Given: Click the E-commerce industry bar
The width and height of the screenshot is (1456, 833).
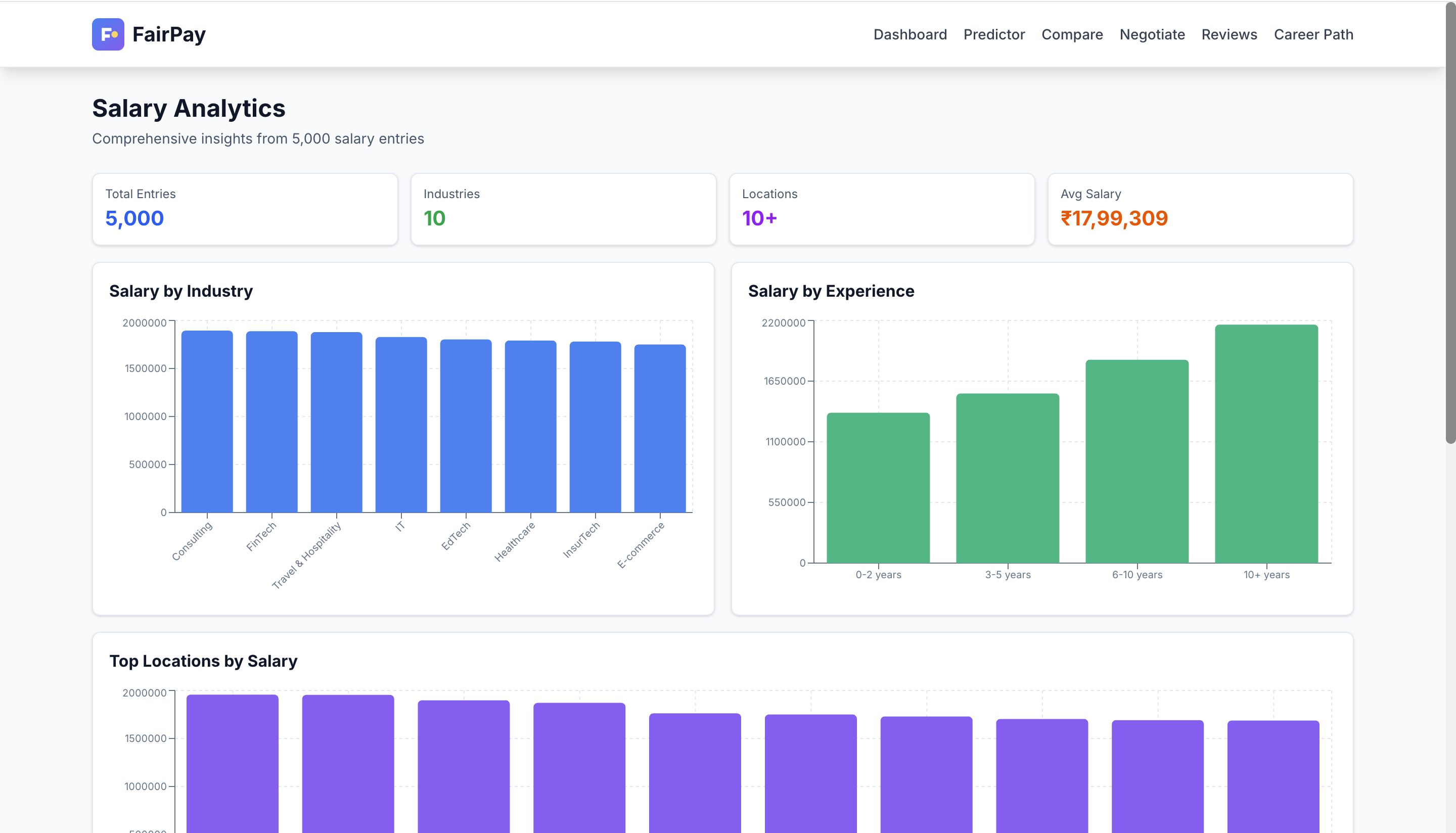Looking at the screenshot, I should 660,428.
